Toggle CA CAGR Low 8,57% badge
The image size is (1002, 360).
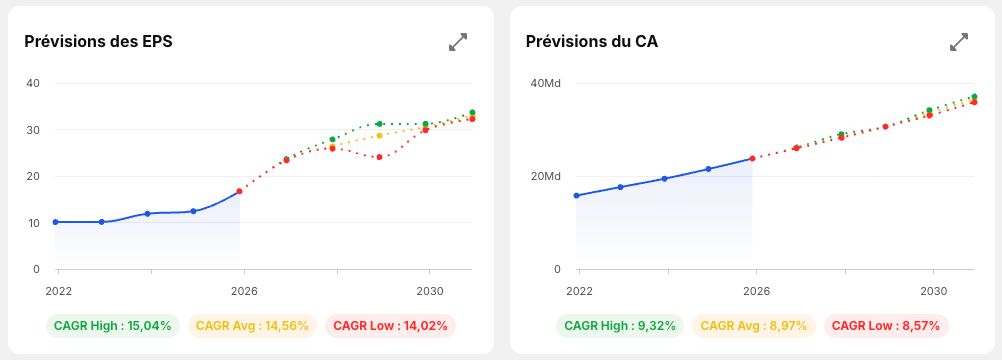tap(886, 325)
